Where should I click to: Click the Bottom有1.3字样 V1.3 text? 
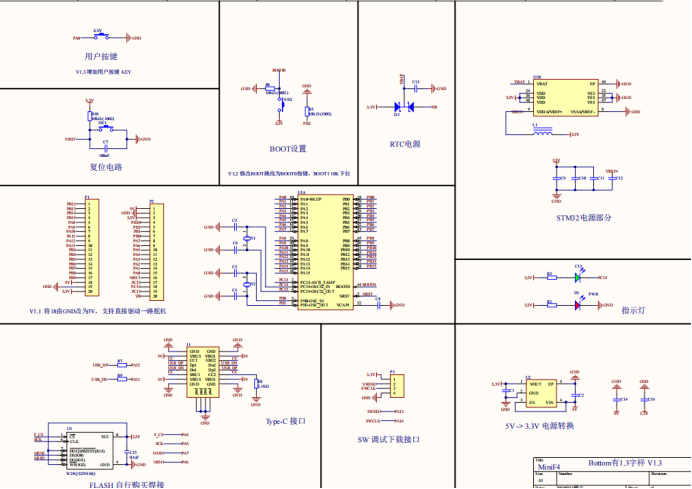point(625,463)
